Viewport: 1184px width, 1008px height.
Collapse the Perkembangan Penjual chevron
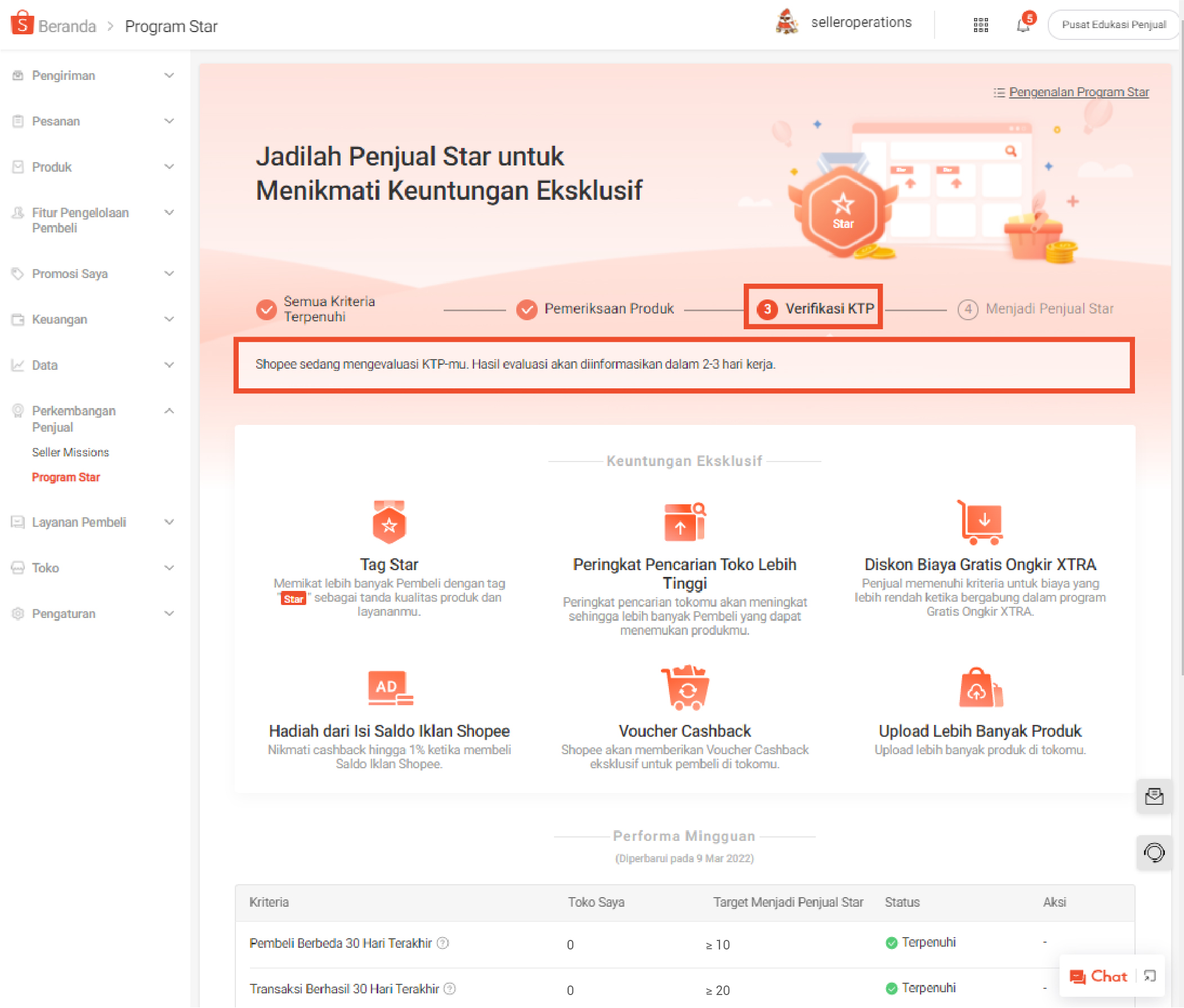point(169,411)
